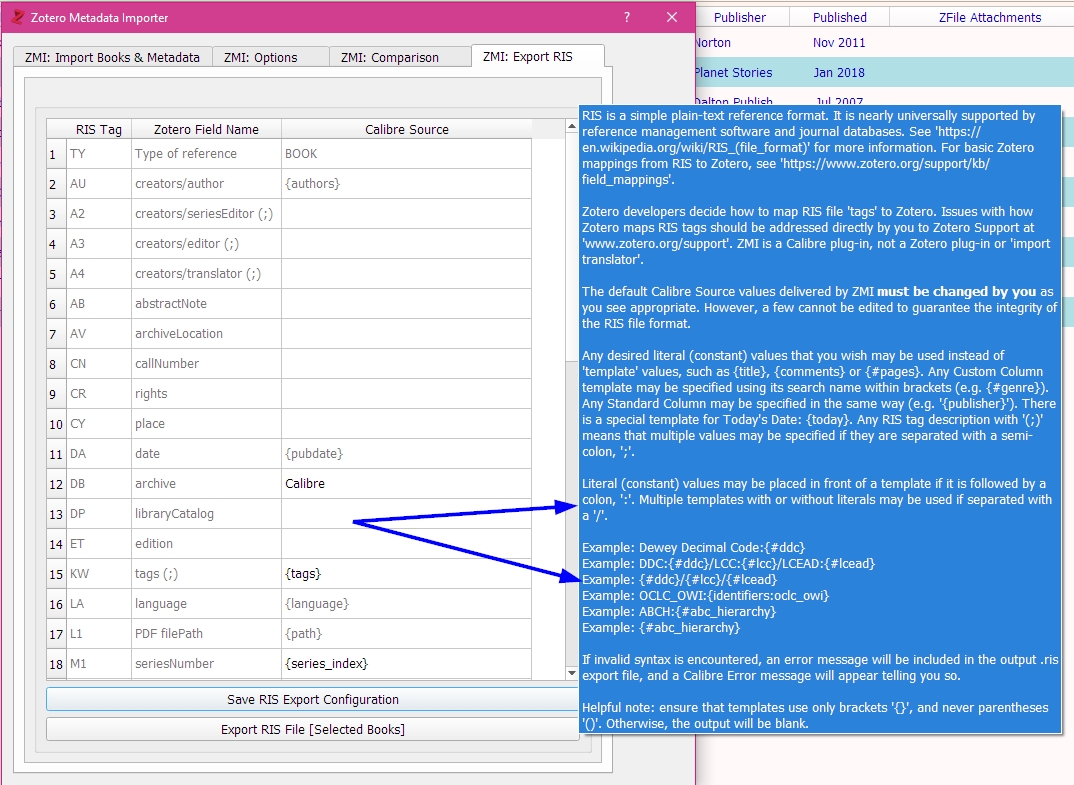Click the 'abstractNote' field name cell
Viewport: 1074px width, 785px height.
(206, 303)
